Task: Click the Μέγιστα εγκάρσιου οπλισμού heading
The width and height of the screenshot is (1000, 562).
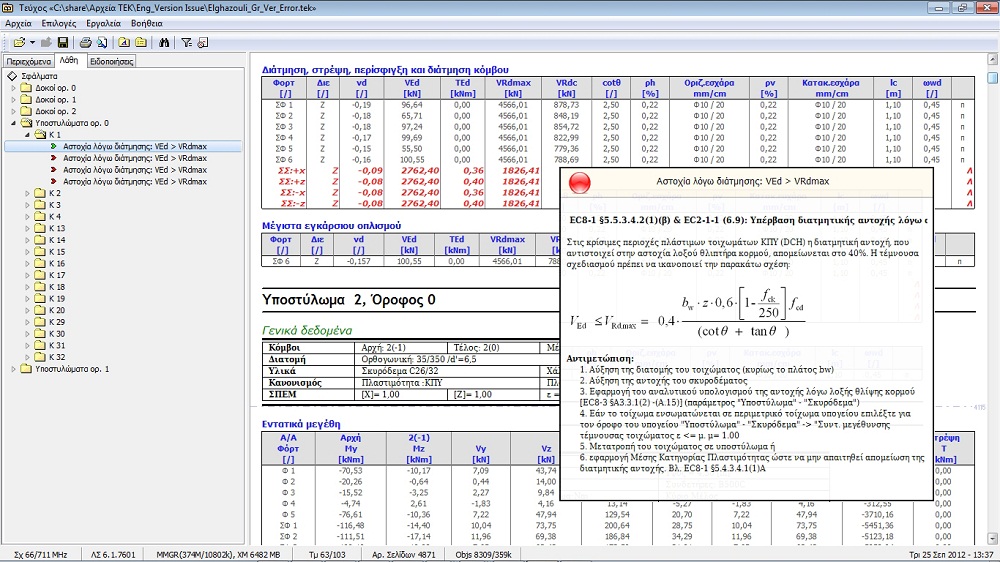Action: [331, 226]
